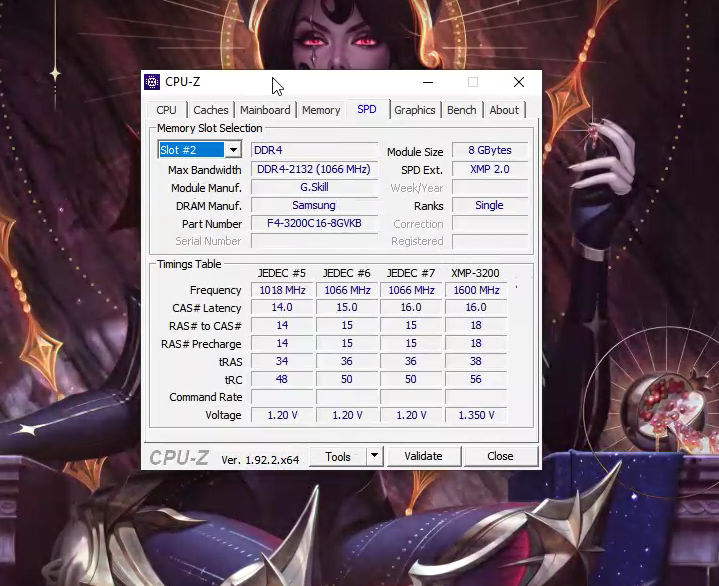Click the 8 GBytes module size value
Image resolution: width=719 pixels, height=586 pixels.
pyautogui.click(x=490, y=150)
